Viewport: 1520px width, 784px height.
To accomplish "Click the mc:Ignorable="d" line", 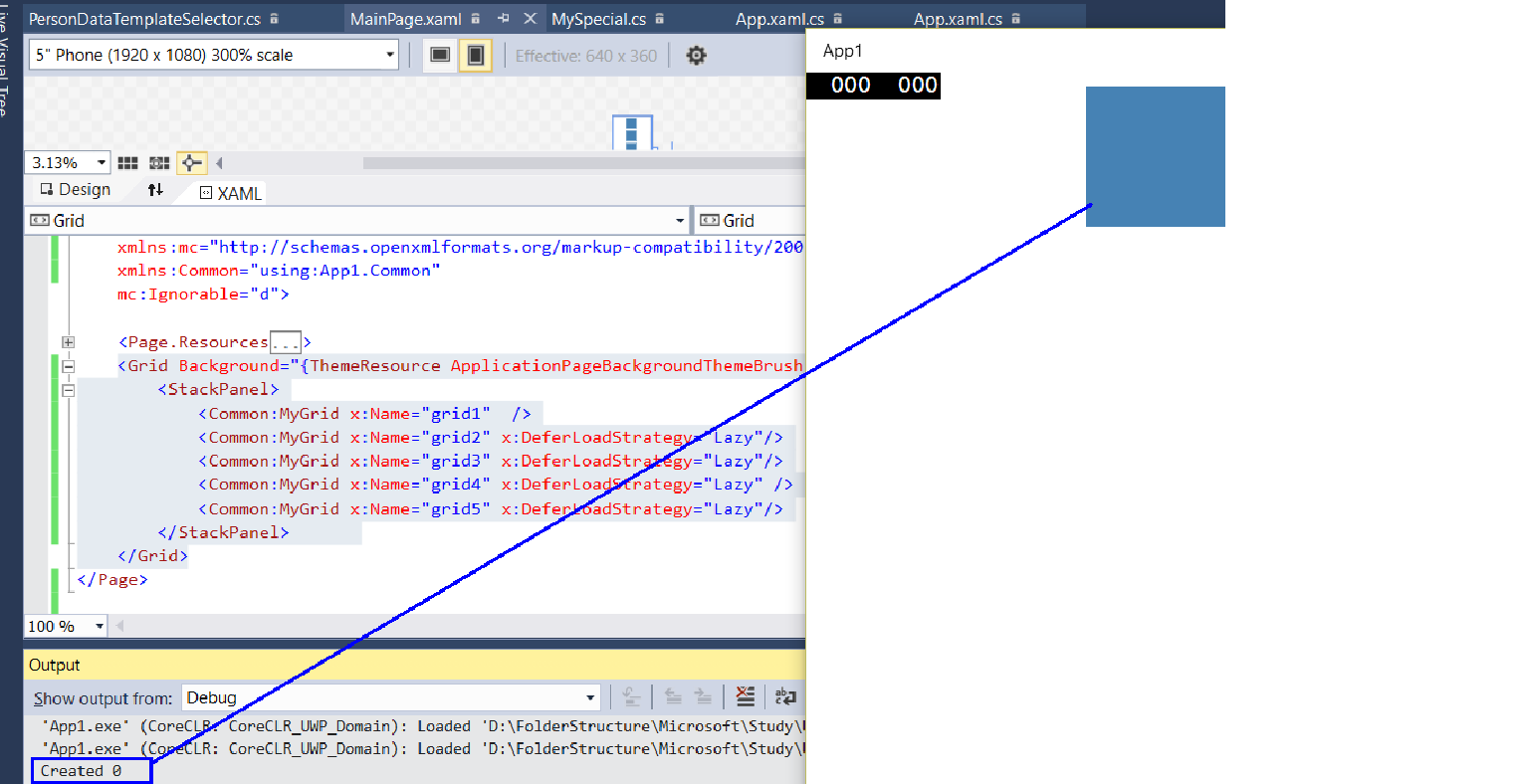I will pos(203,294).
